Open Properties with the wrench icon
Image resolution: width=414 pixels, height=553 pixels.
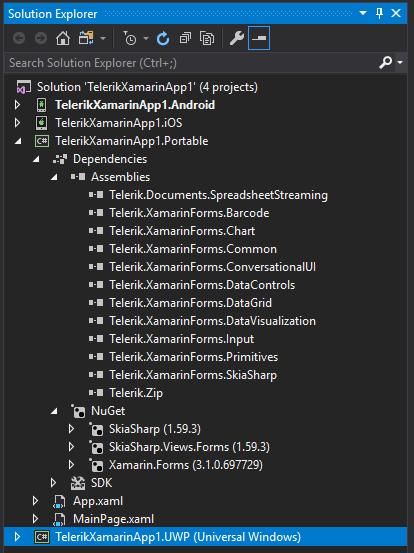coord(237,38)
